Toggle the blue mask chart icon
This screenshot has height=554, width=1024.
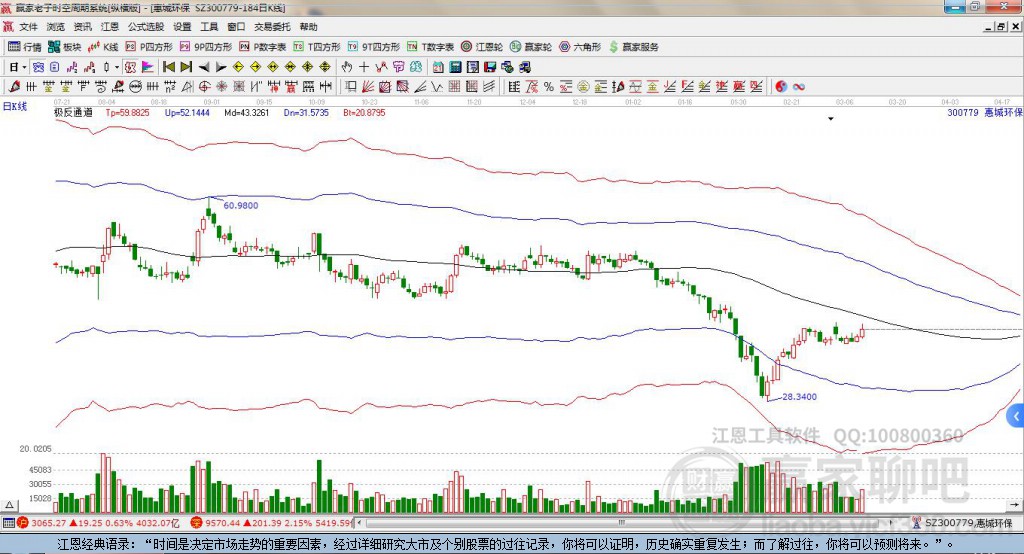pyautogui.click(x=38, y=67)
